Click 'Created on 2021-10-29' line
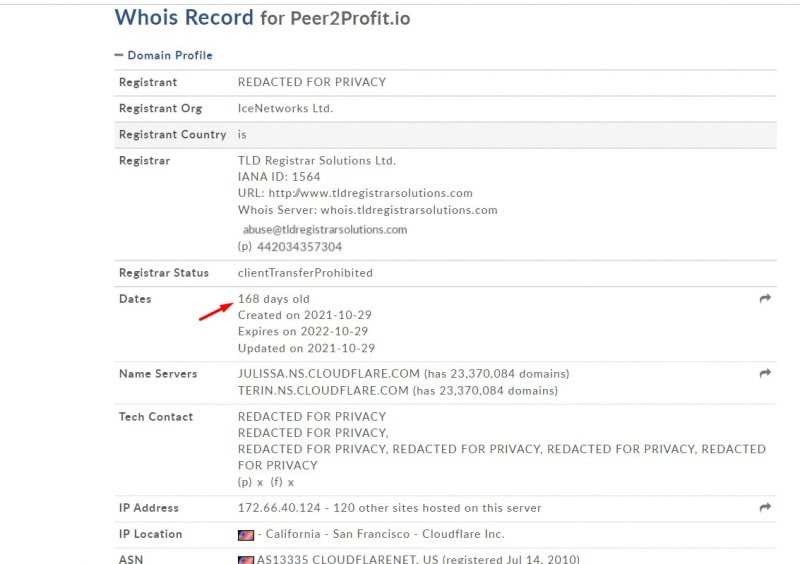 (305, 315)
